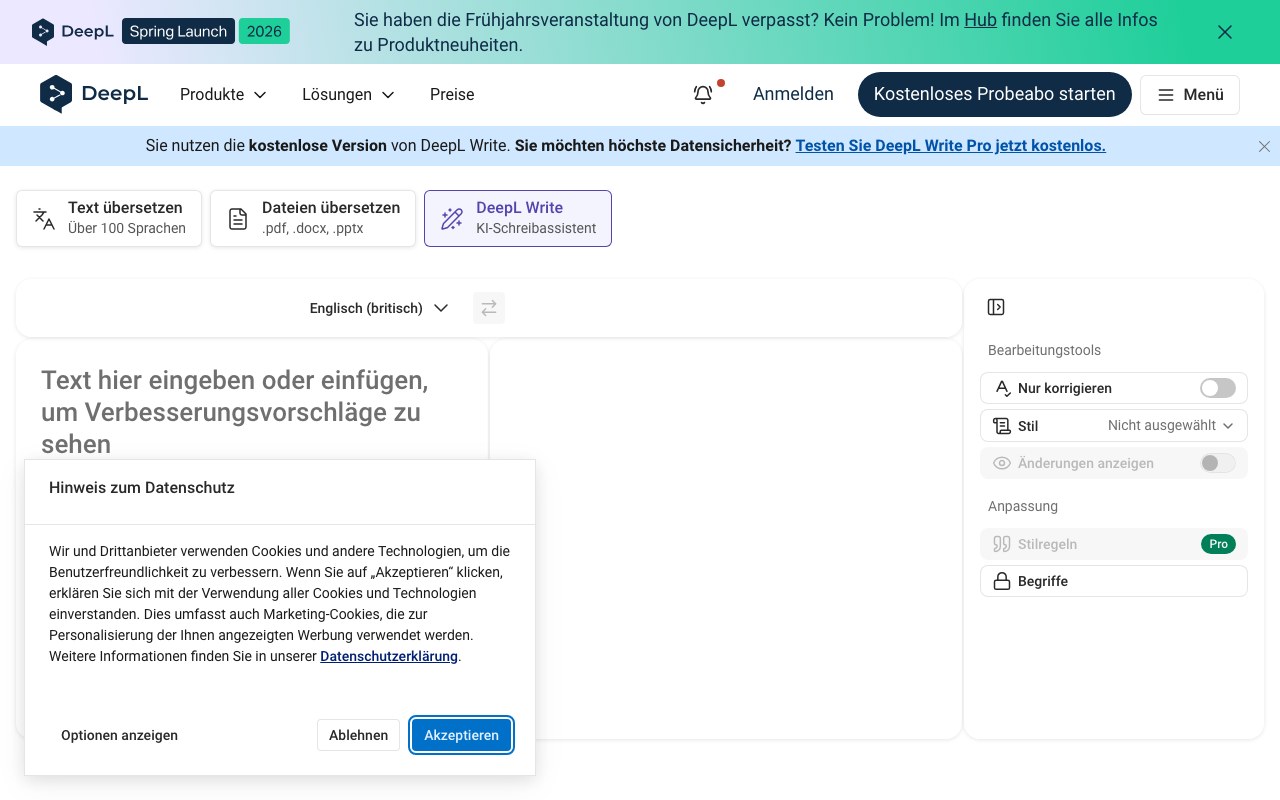The width and height of the screenshot is (1280, 800).
Task: Click the DeepL logo in the navigation bar
Action: click(x=94, y=94)
